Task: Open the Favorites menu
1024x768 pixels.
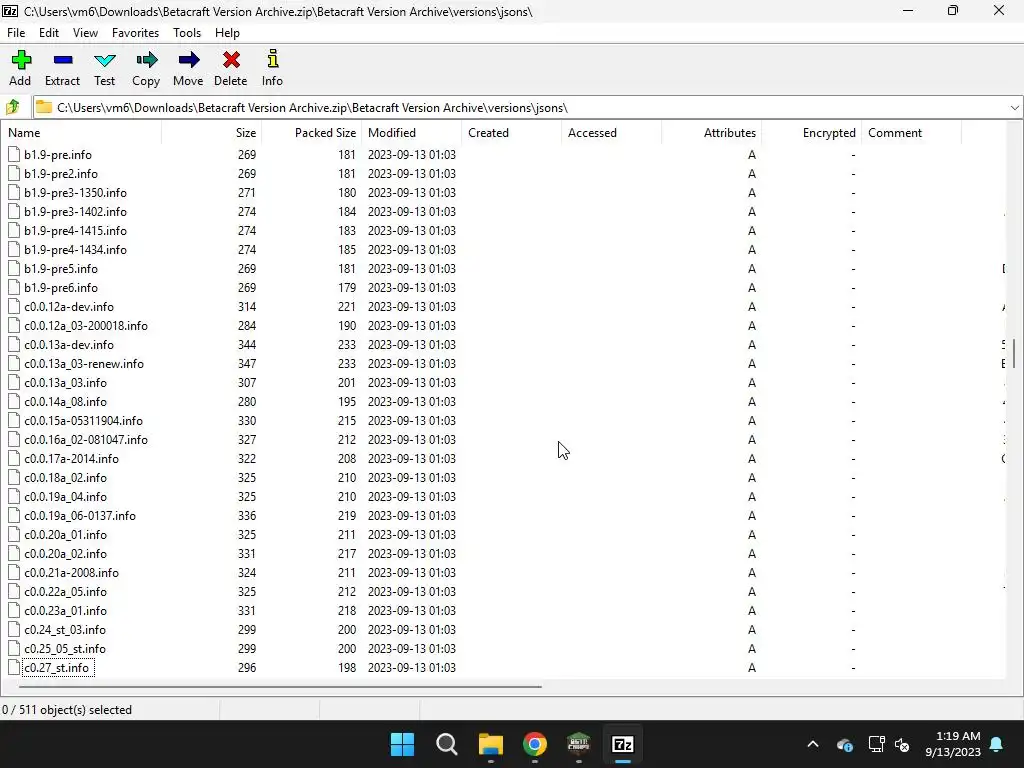Action: pyautogui.click(x=135, y=33)
